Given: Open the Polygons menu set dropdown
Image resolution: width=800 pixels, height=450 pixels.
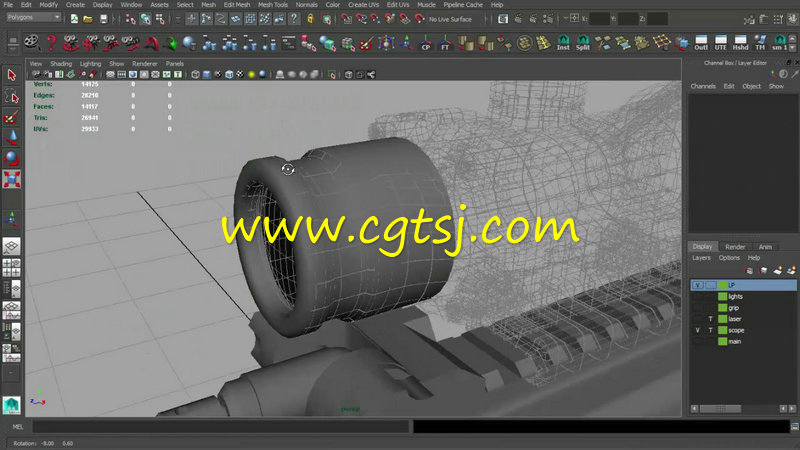Looking at the screenshot, I should (34, 17).
